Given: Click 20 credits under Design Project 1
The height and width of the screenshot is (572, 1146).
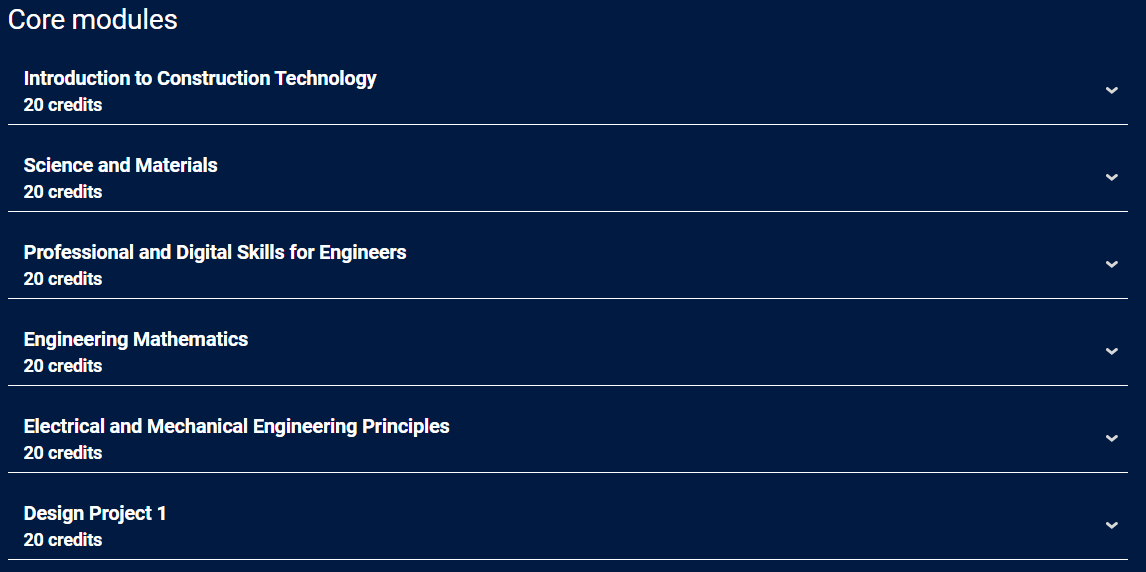Looking at the screenshot, I should pos(63,540).
